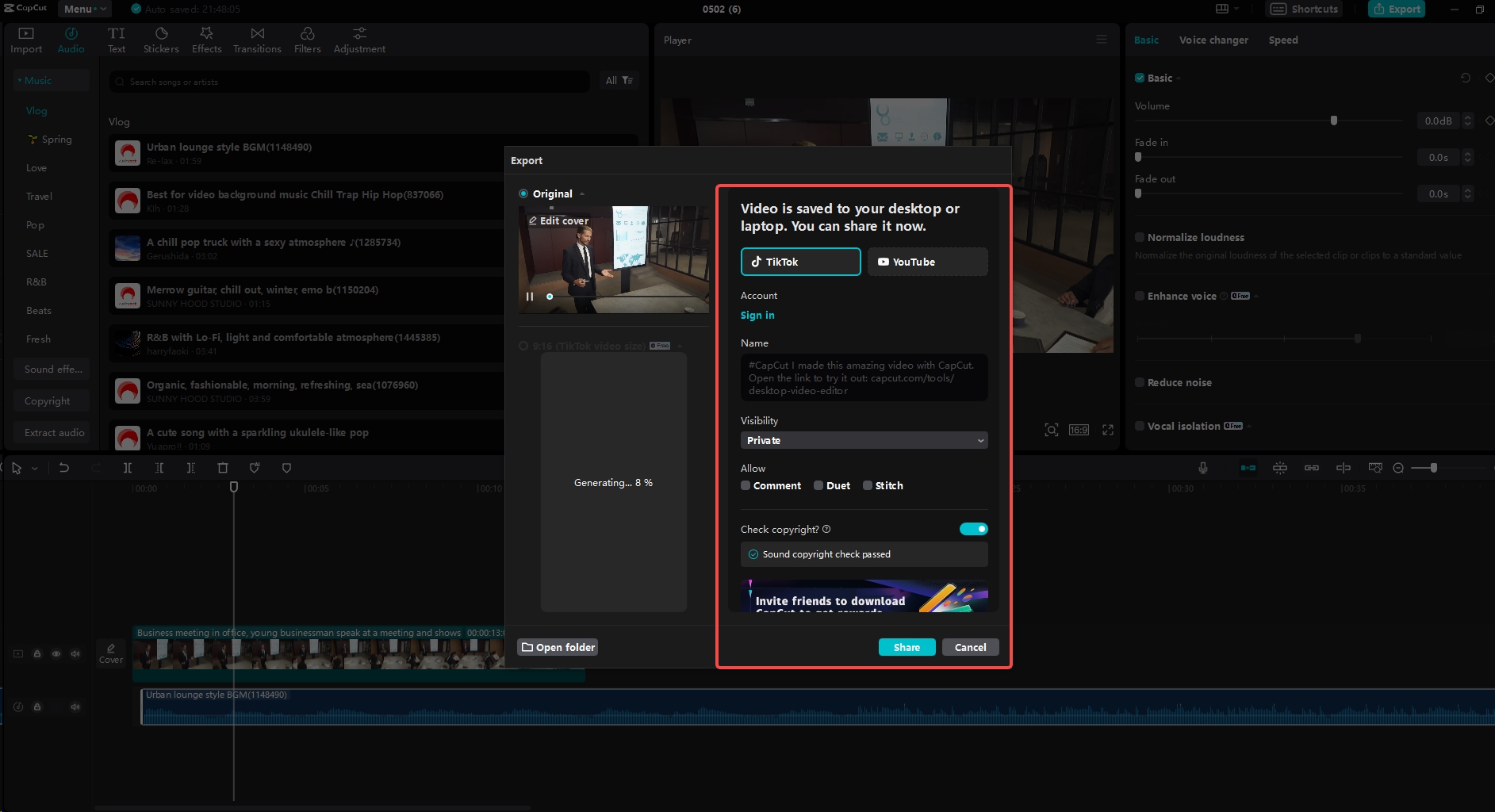Click the search songs or artists field
The width and height of the screenshot is (1495, 812).
click(349, 81)
